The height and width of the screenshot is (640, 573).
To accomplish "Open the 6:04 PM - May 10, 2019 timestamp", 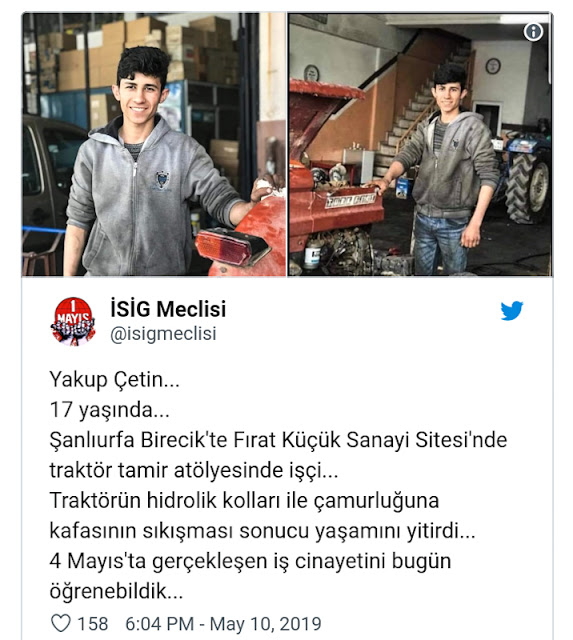I will point(223,624).
